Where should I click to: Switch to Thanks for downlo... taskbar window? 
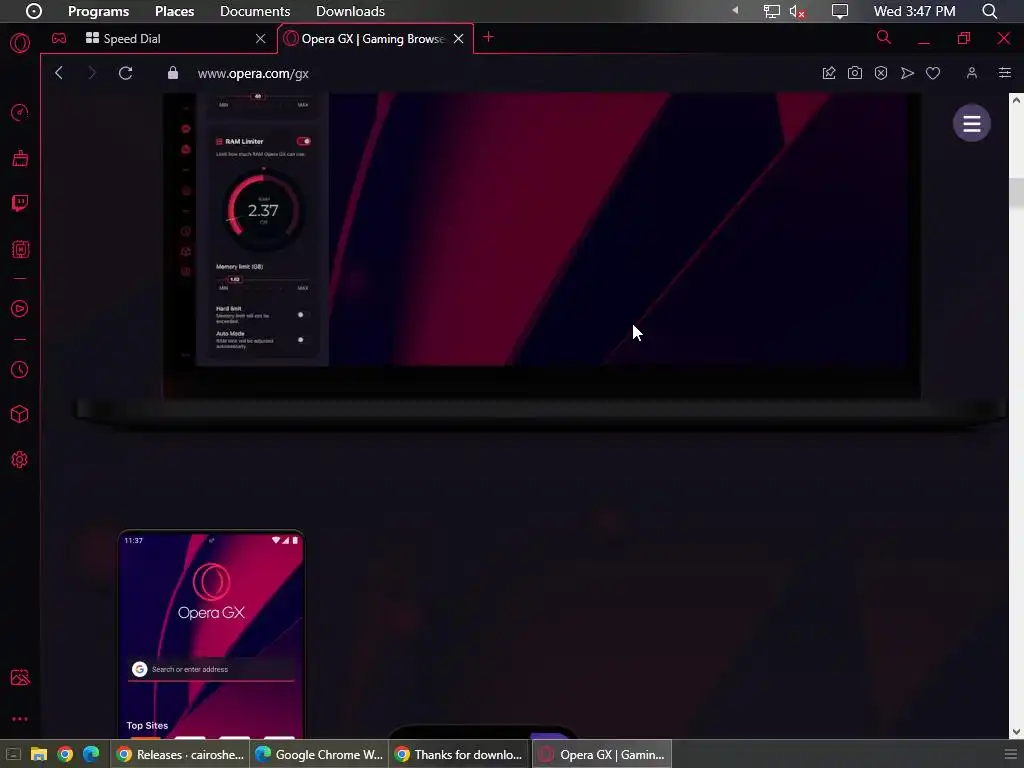click(x=458, y=754)
